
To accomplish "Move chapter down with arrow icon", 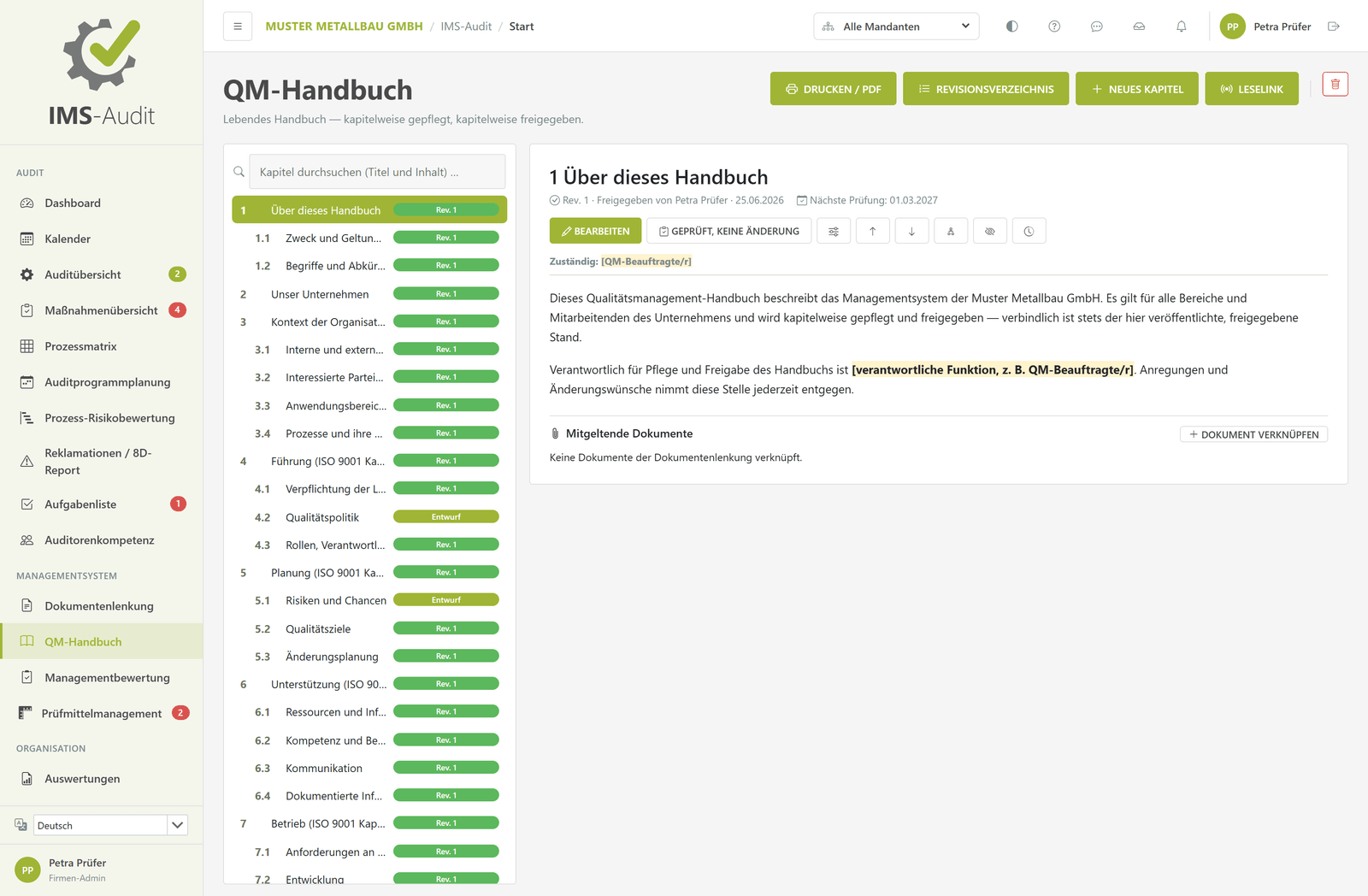I will pos(912,231).
